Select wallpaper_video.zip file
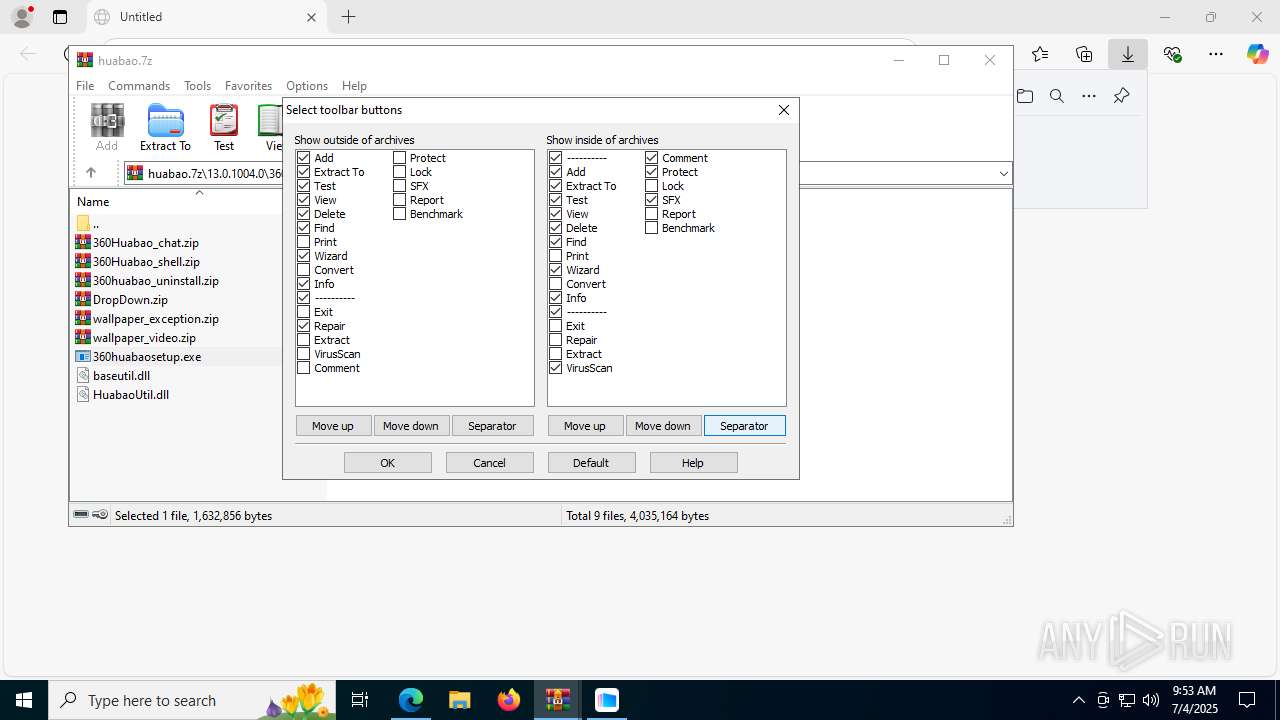1280x720 pixels. 144,337
